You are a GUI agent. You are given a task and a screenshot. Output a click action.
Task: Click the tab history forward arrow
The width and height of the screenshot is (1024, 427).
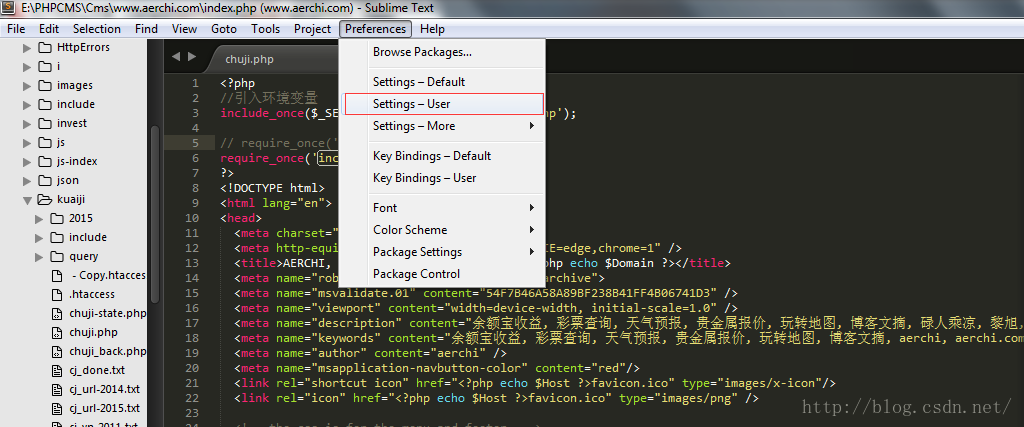(x=192, y=57)
